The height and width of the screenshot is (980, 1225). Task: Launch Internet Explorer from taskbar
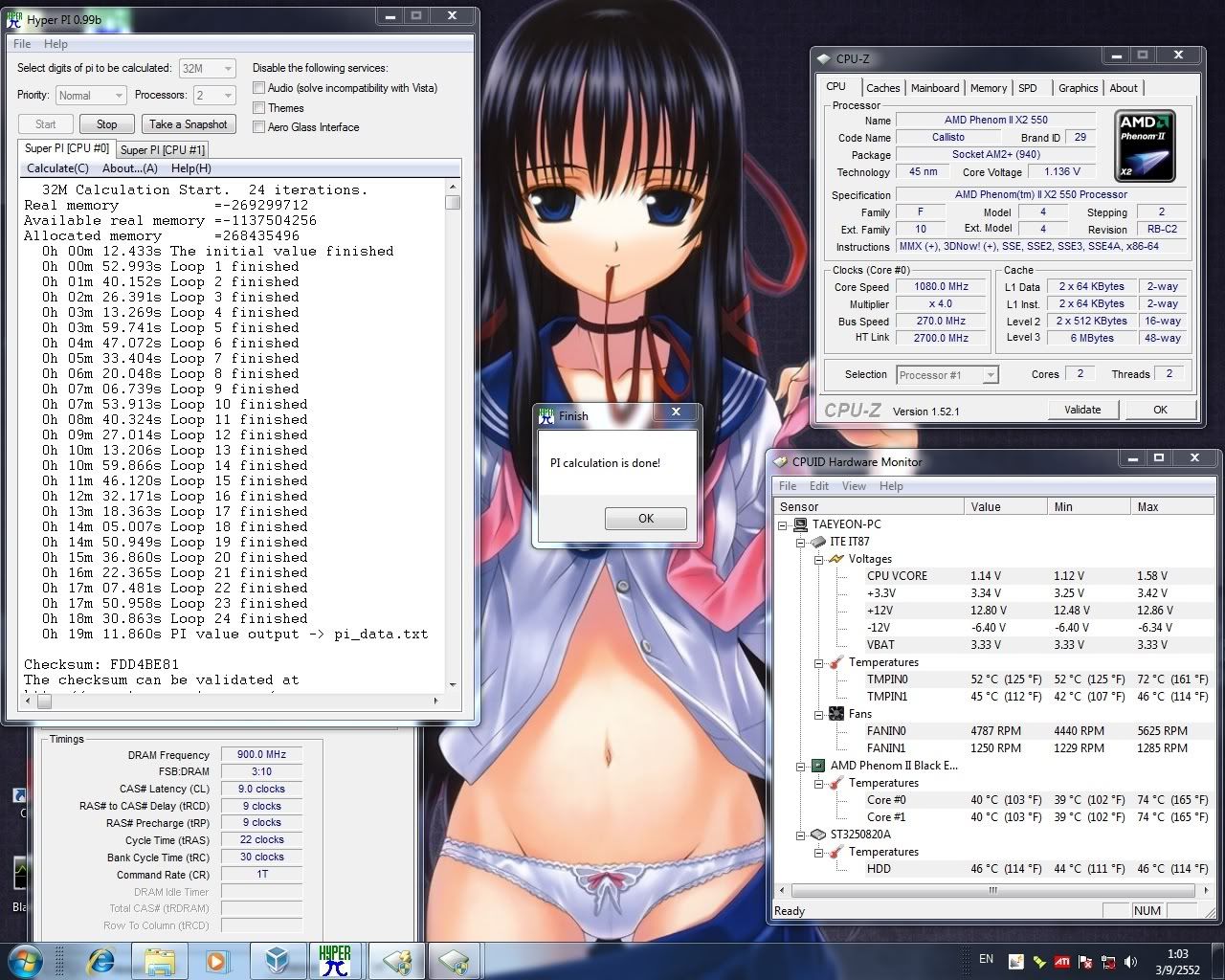tap(100, 961)
